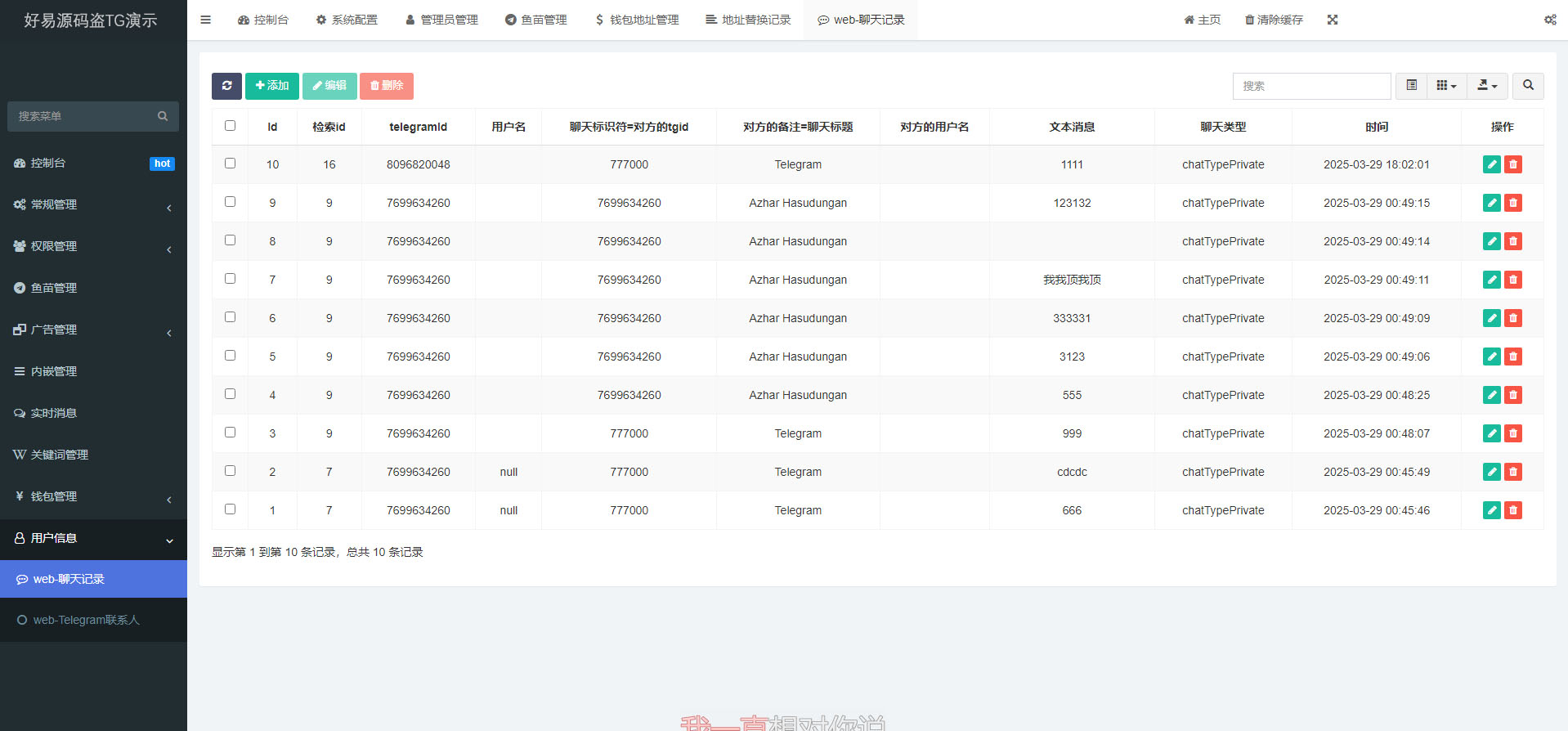Click the refresh table button
The height and width of the screenshot is (731, 1568).
pyautogui.click(x=226, y=86)
